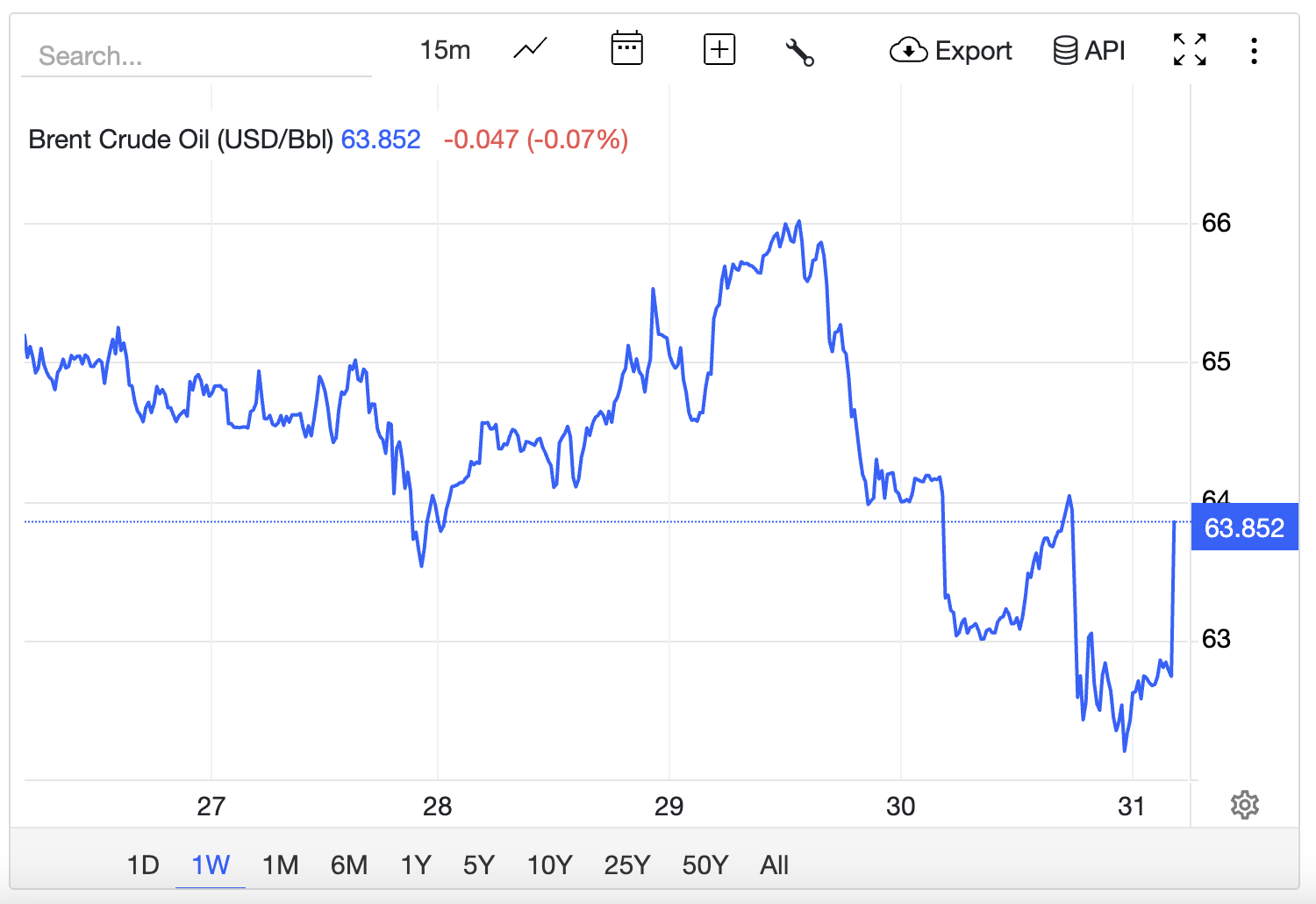Select the 1D time range
The width and height of the screenshot is (1316, 904).
pos(143,865)
